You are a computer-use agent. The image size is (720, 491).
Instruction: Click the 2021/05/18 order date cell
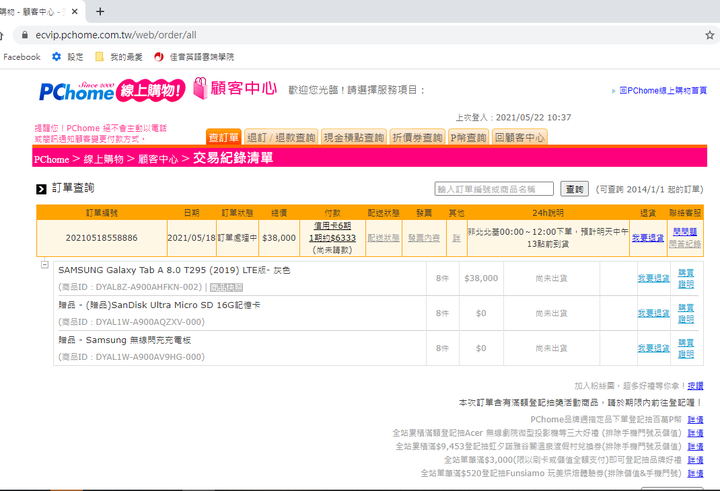(191, 238)
